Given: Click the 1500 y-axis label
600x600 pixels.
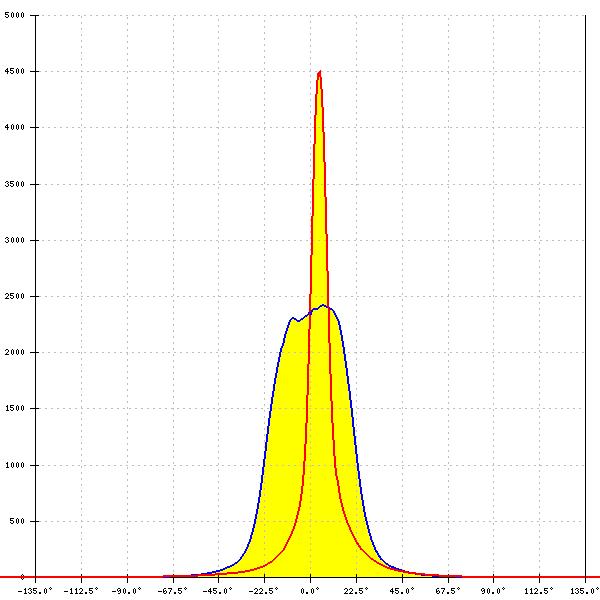Looking at the screenshot, I should (14, 408).
